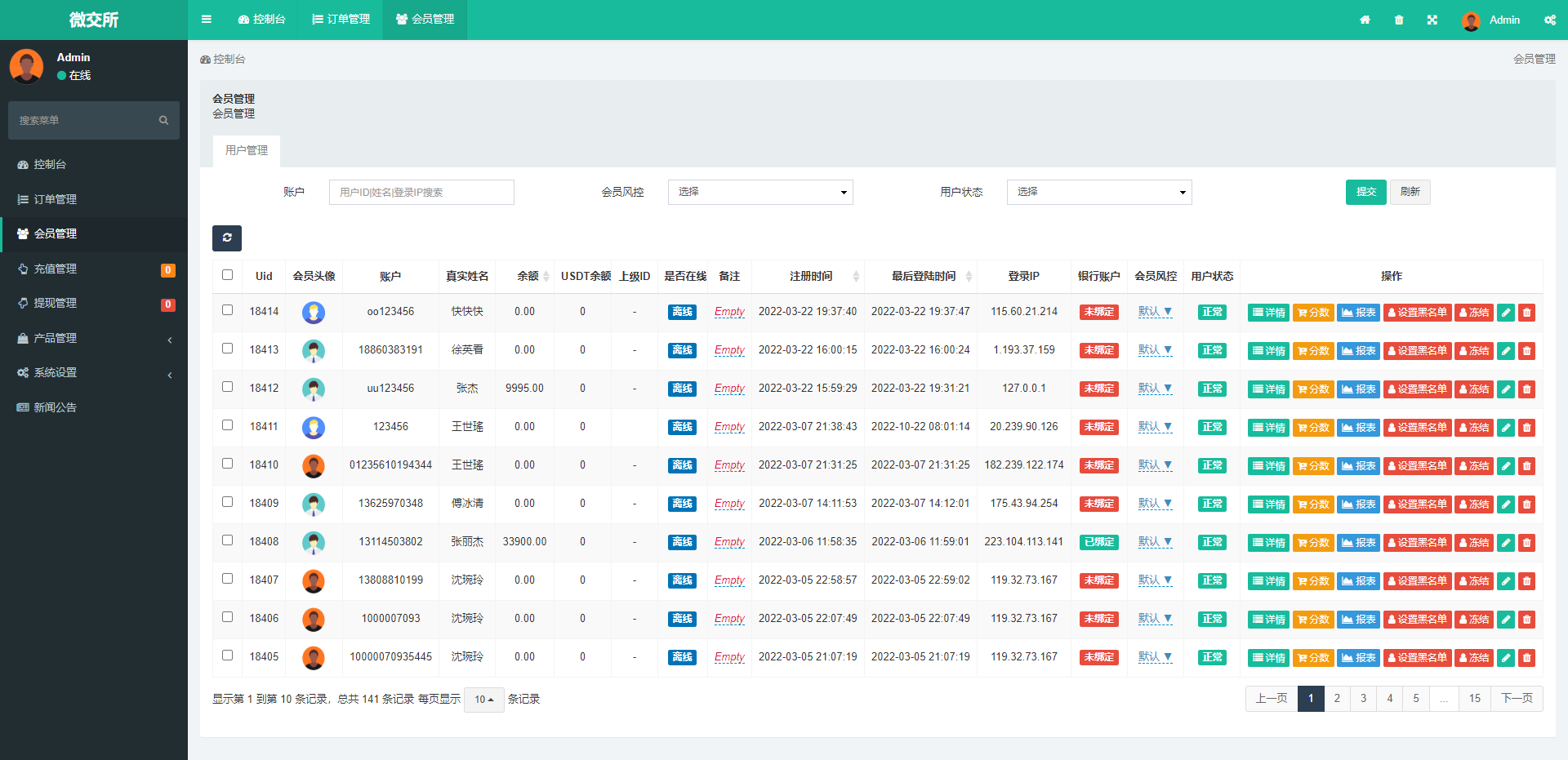The image size is (1568, 760).
Task: Open the records-per-page dropdown showing 10
Action: point(483,699)
